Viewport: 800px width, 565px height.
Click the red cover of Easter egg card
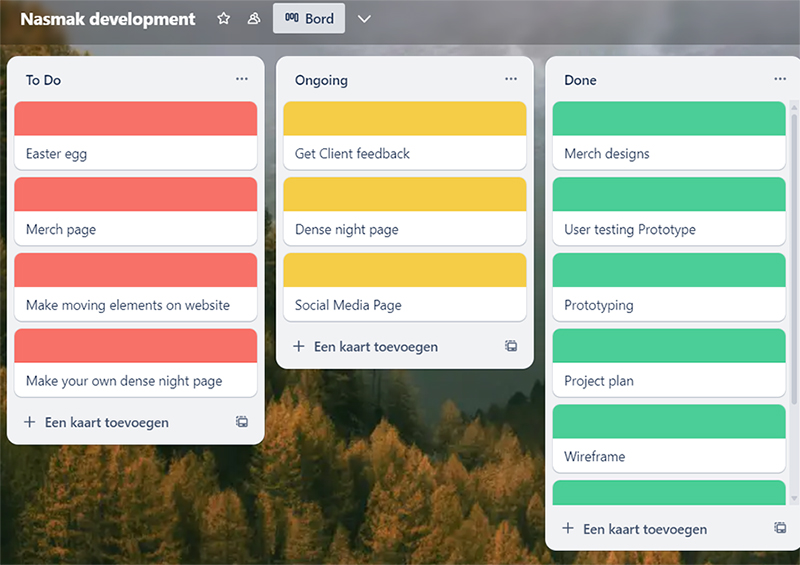click(x=136, y=118)
